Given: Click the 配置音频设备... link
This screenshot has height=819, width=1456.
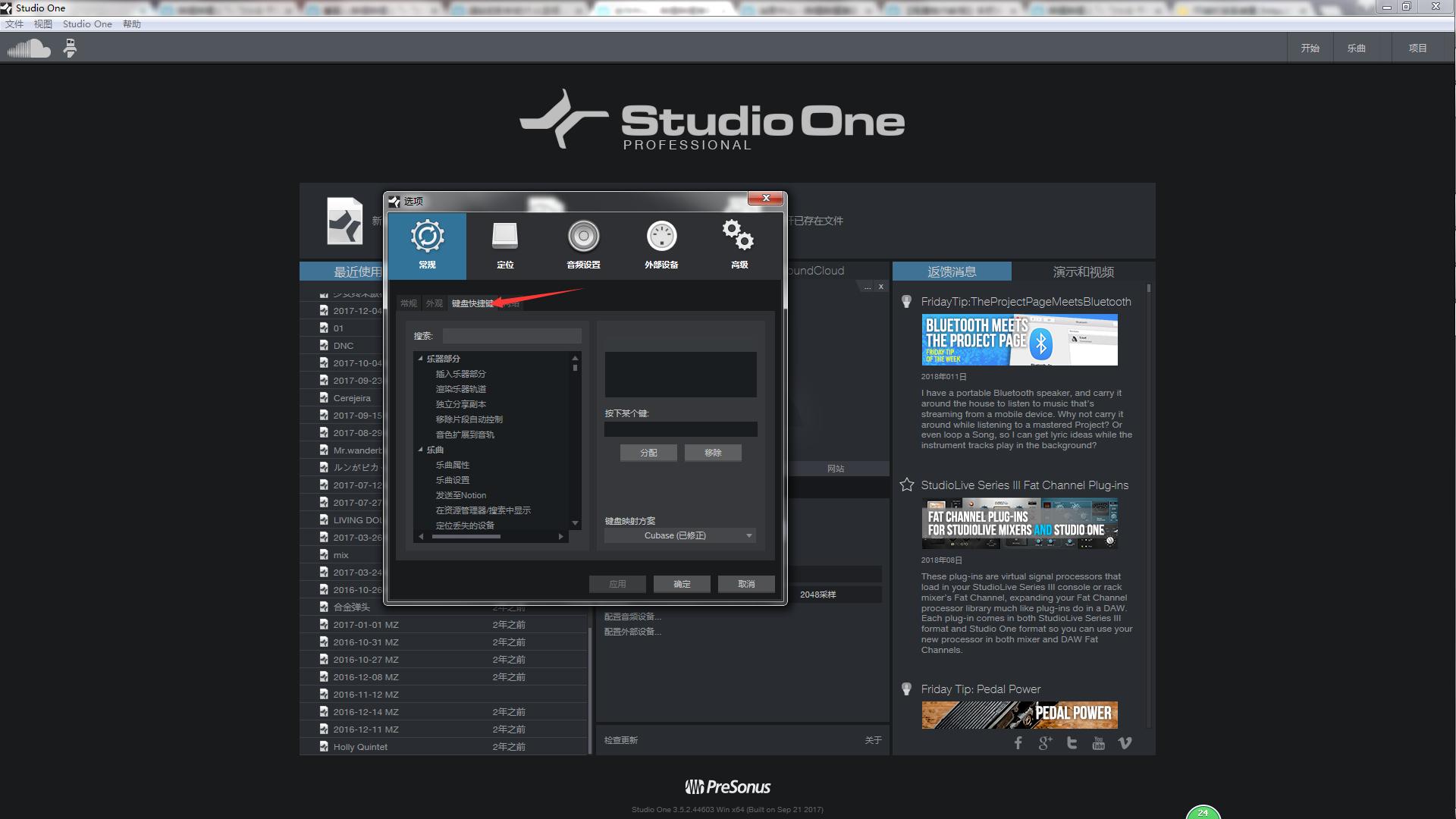Looking at the screenshot, I should point(632,617).
